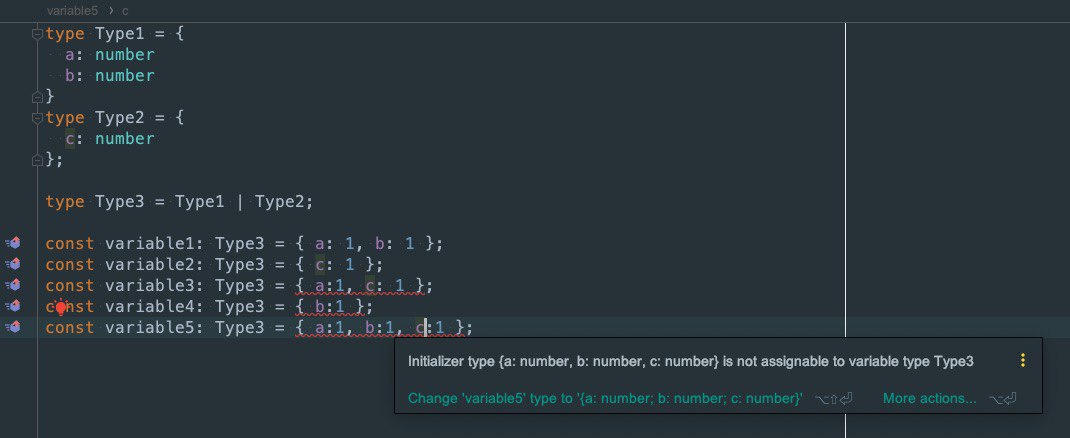Click the c breadcrumb item
1070x438 pixels.
tap(126, 11)
